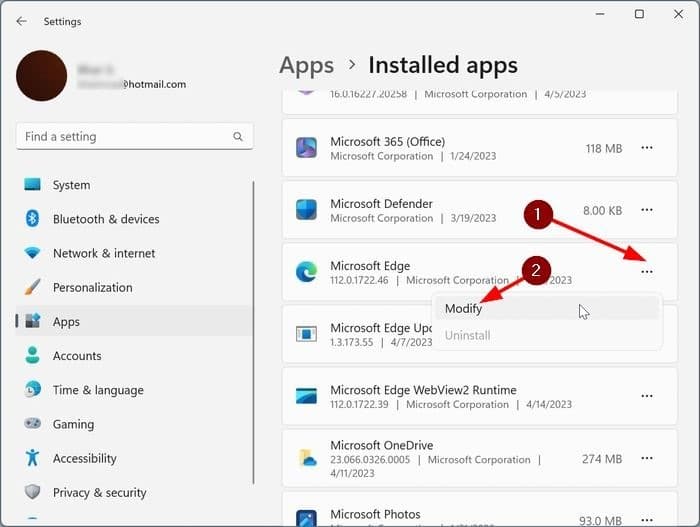Minimize the Settings window
The width and height of the screenshot is (700, 527).
click(x=600, y=14)
